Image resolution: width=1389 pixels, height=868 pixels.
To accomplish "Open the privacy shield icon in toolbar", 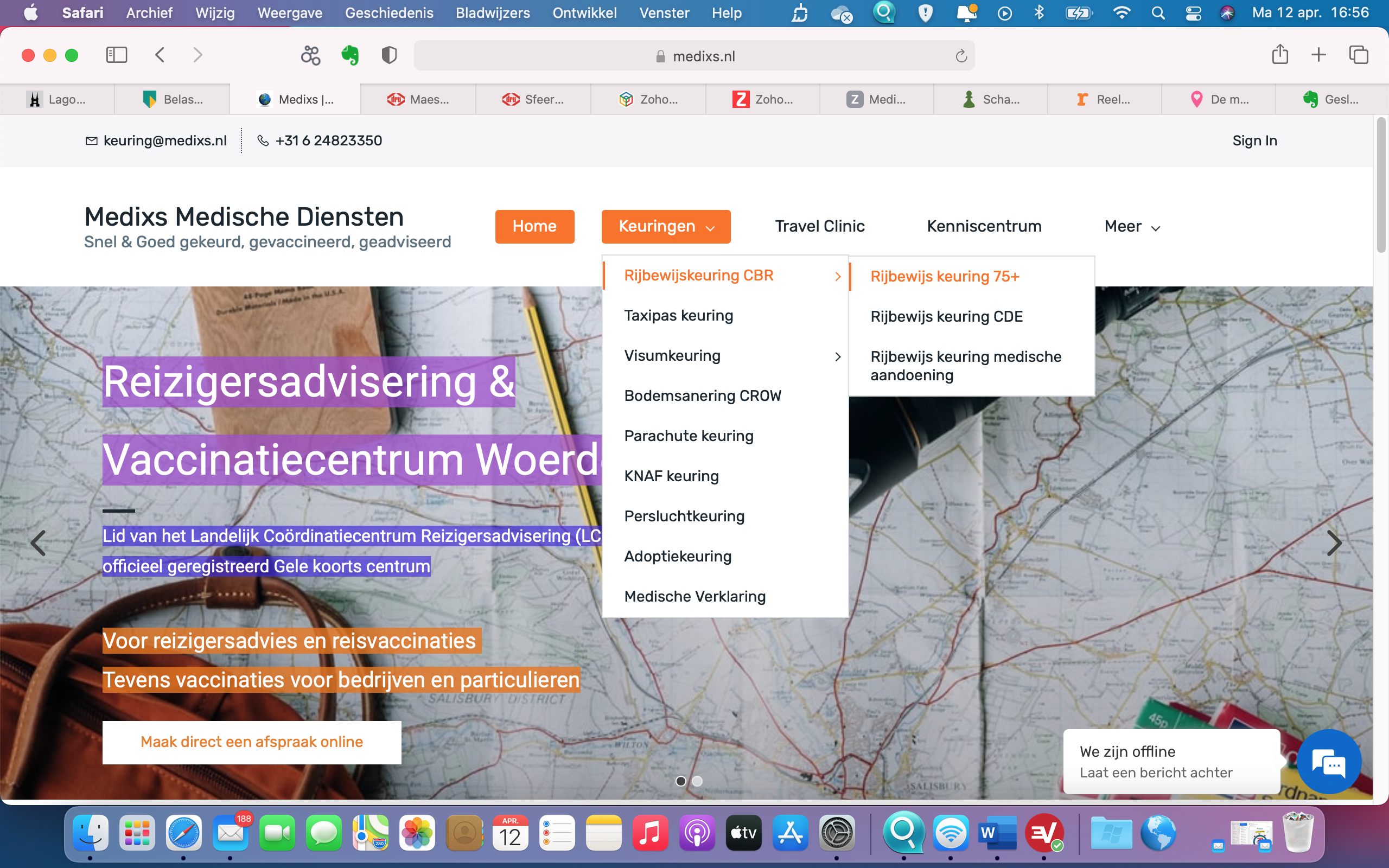I will tap(389, 55).
